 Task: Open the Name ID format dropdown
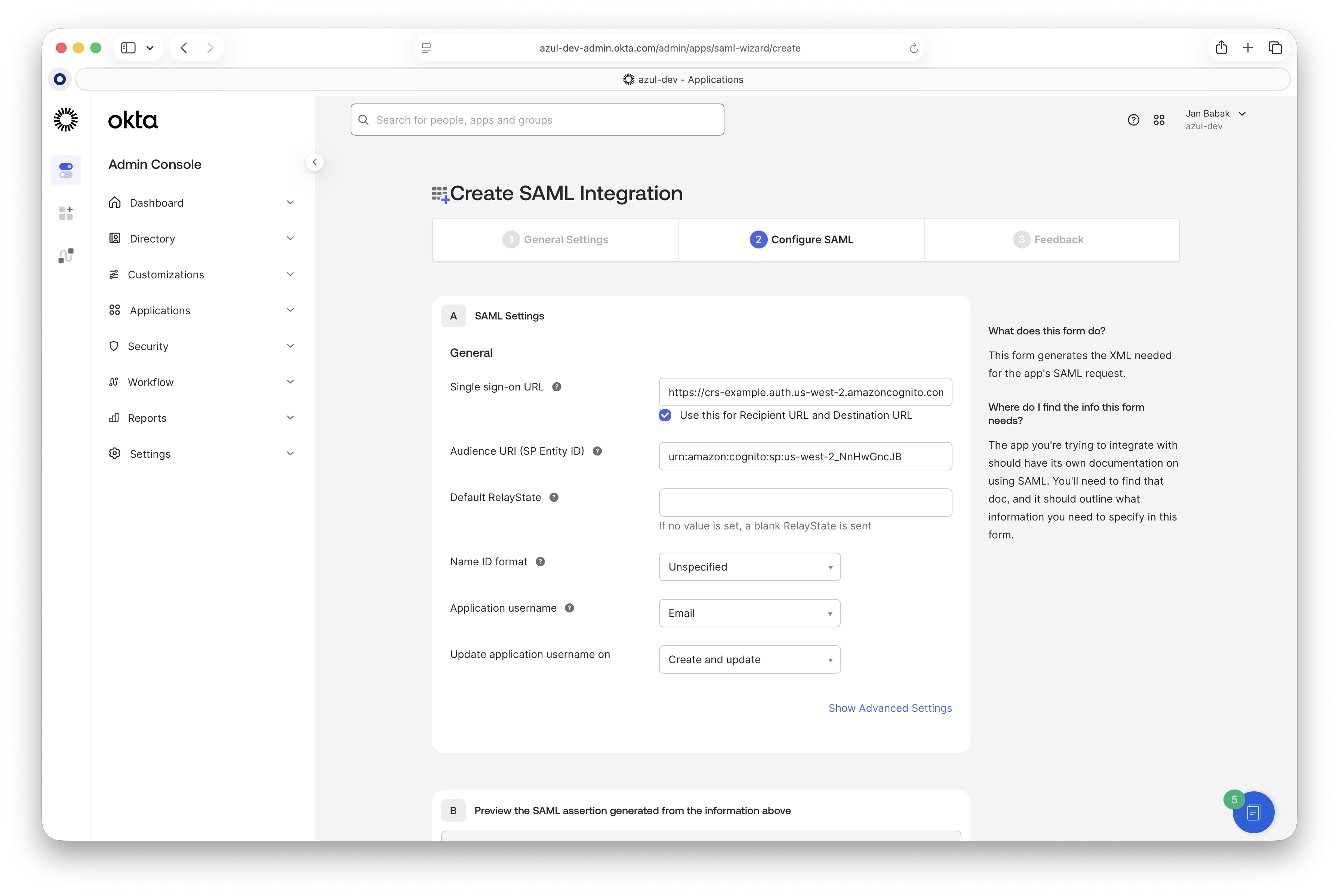click(x=749, y=567)
